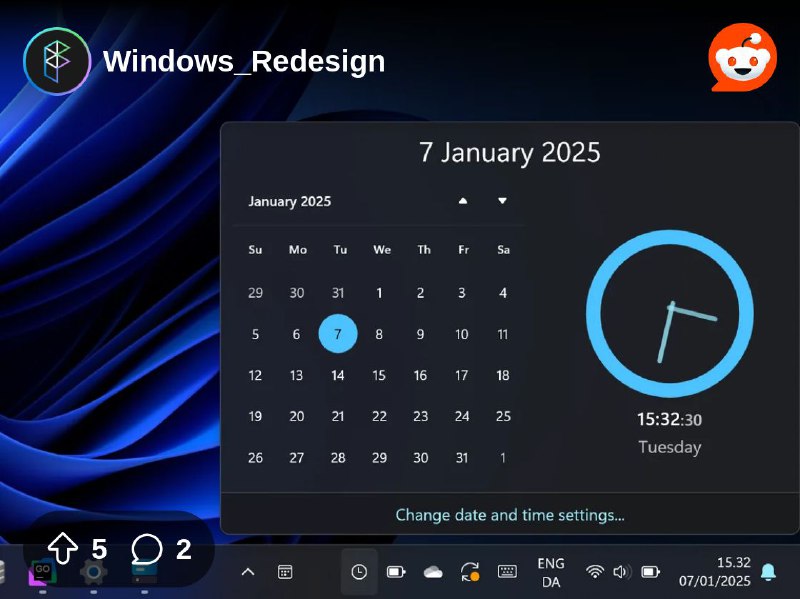Click the battery icon beside the volume icon
Screen dimensions: 800x599
click(650, 572)
